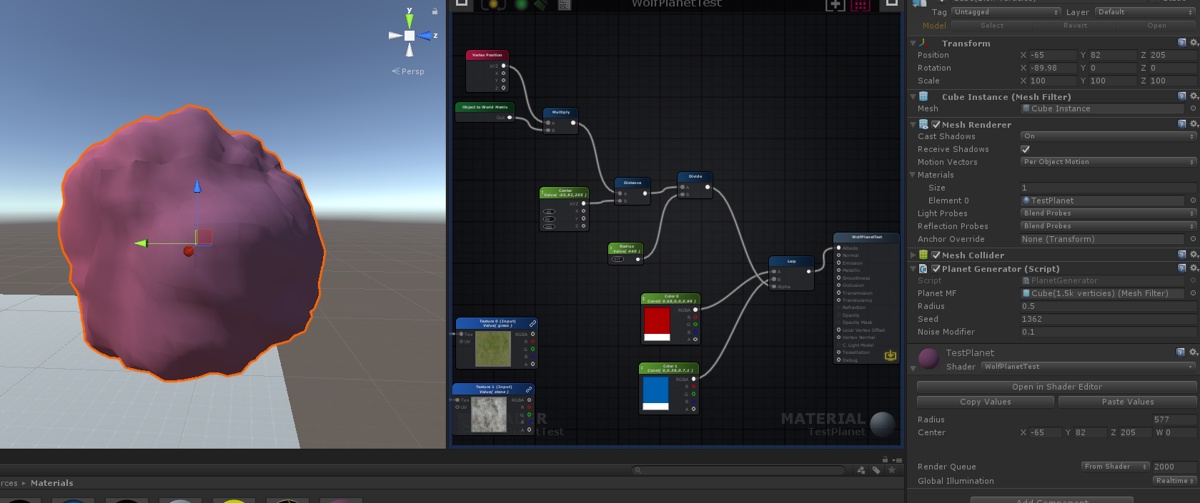Collapse the Transform component foldout

coord(913,43)
